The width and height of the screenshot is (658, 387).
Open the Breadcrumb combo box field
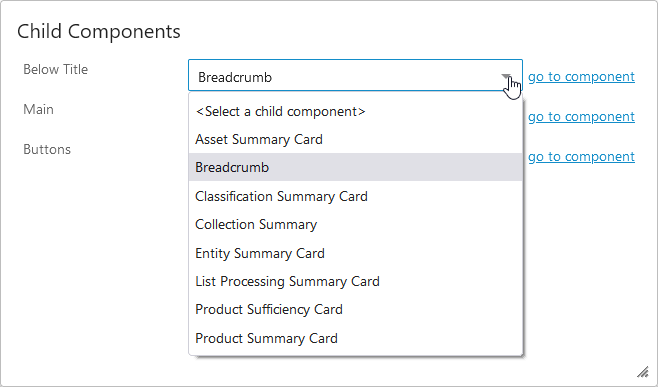pyautogui.click(x=355, y=75)
